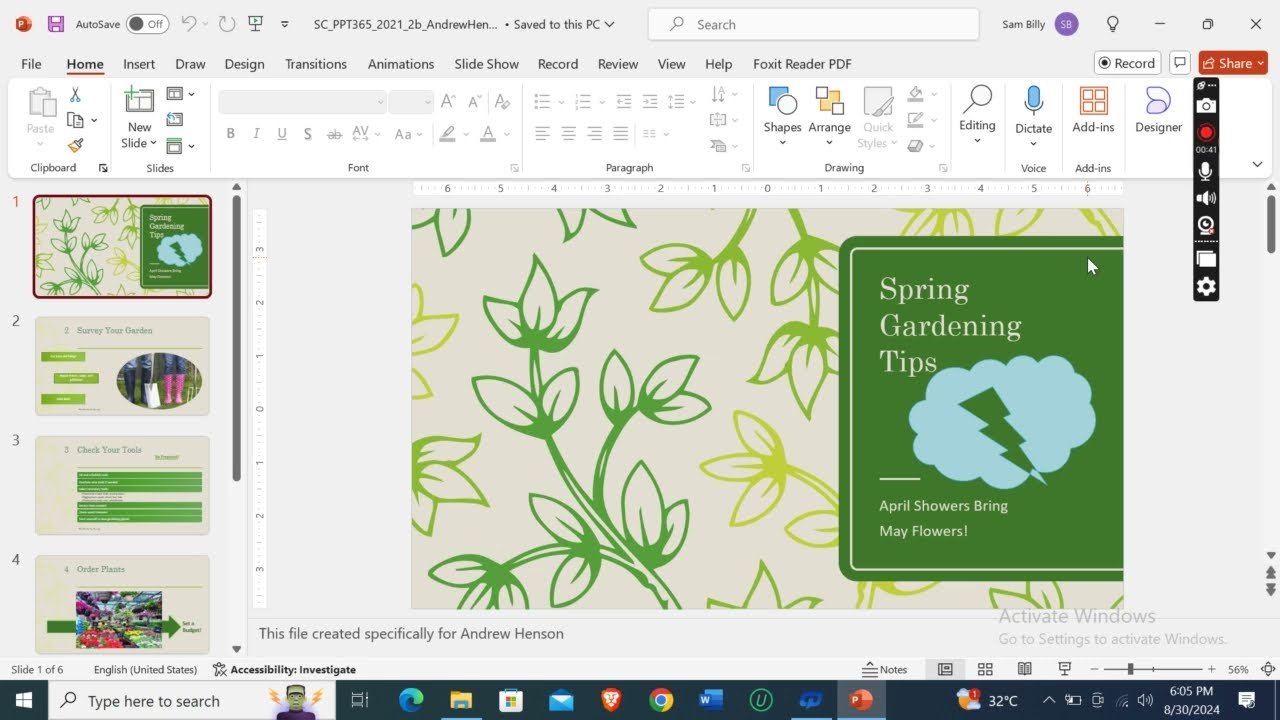Click Increase Font Size icon
This screenshot has width=1280, height=720.
point(448,102)
